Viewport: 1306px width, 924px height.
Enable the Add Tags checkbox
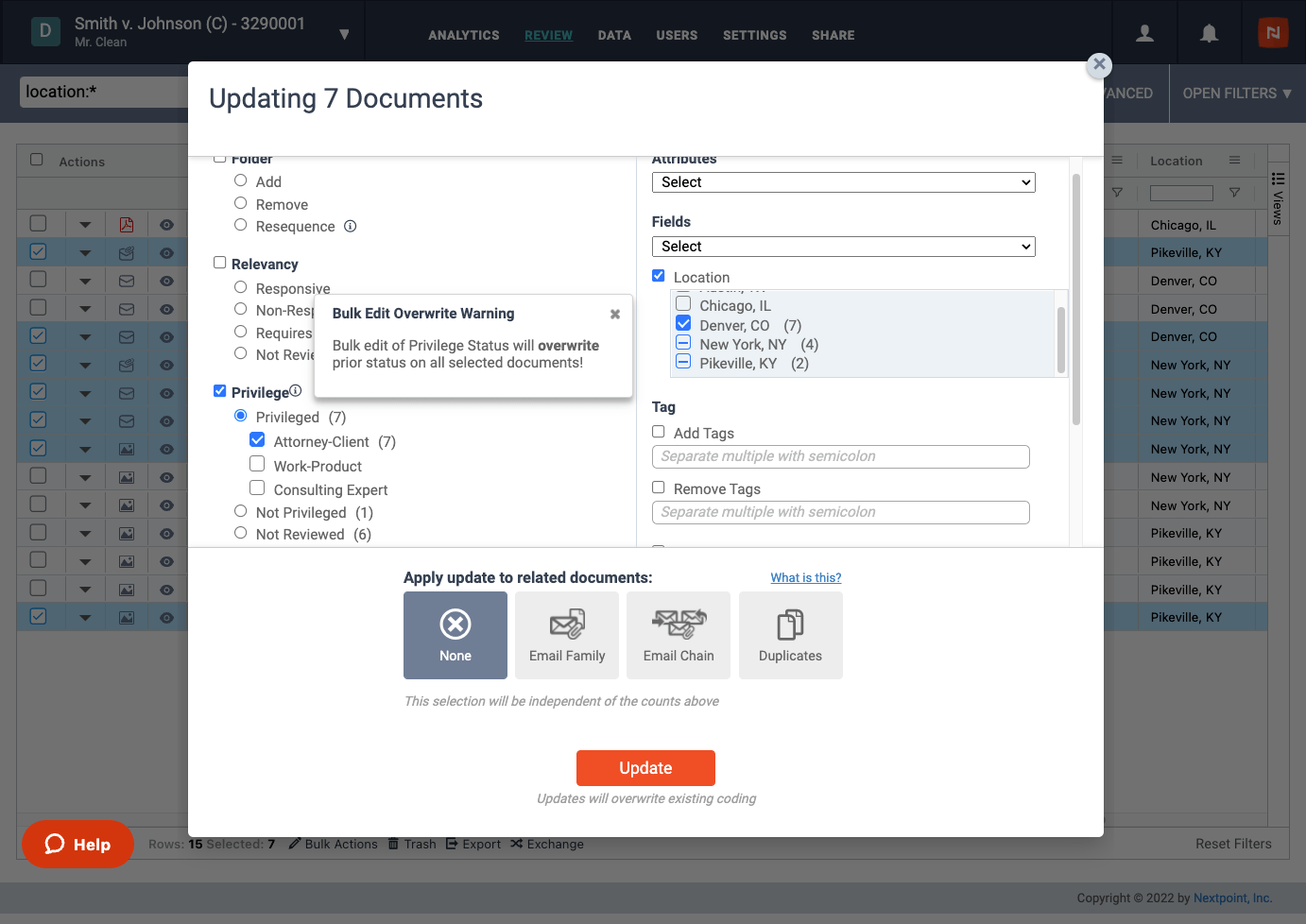[x=659, y=432]
